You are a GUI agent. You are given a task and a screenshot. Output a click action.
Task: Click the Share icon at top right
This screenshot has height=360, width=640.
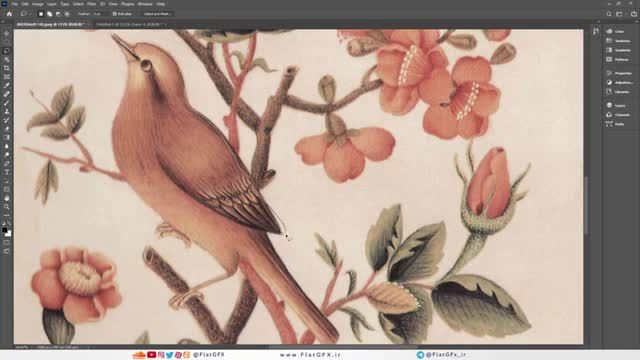point(634,14)
